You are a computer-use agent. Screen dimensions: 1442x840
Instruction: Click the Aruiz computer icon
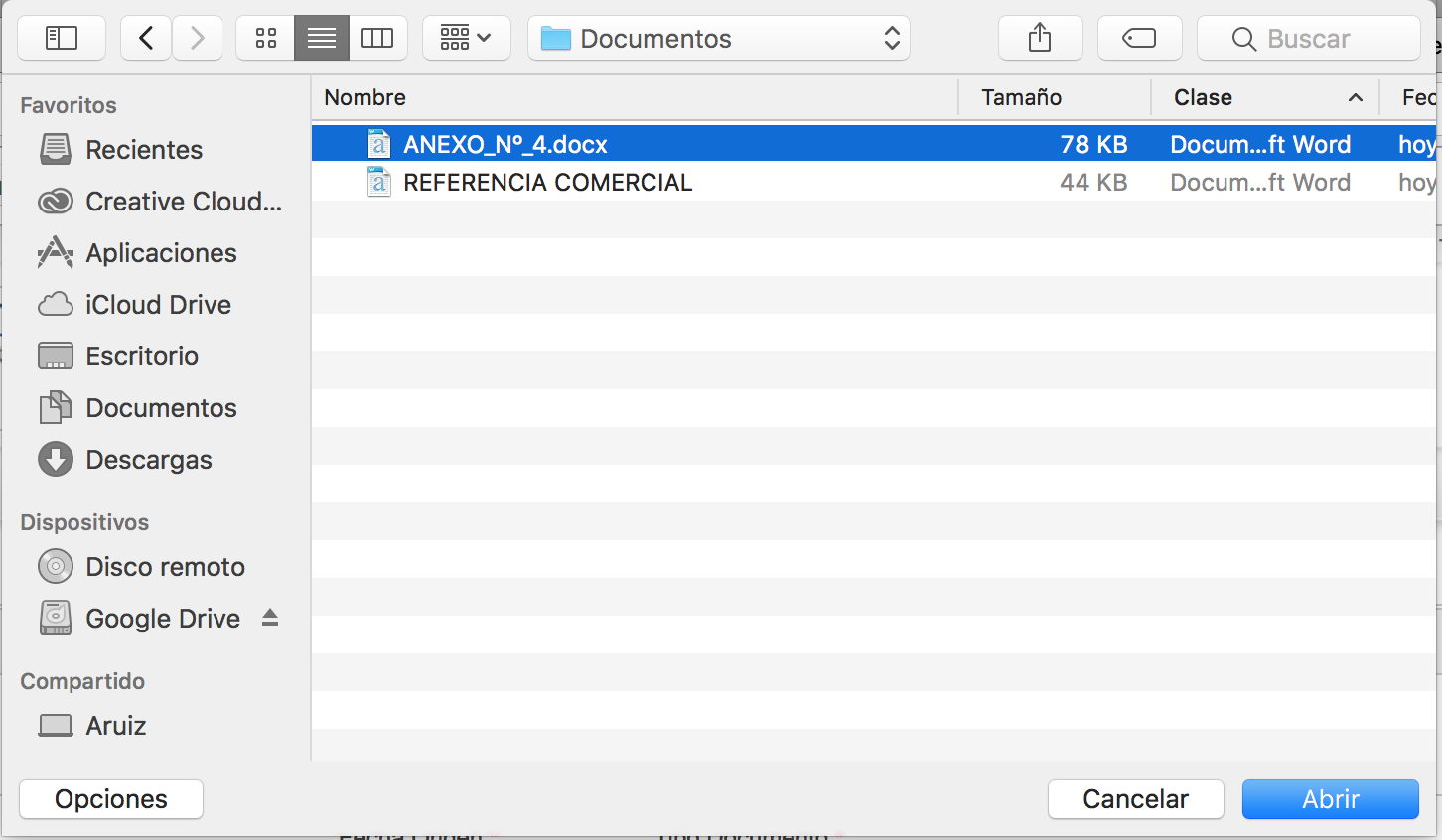(x=56, y=726)
